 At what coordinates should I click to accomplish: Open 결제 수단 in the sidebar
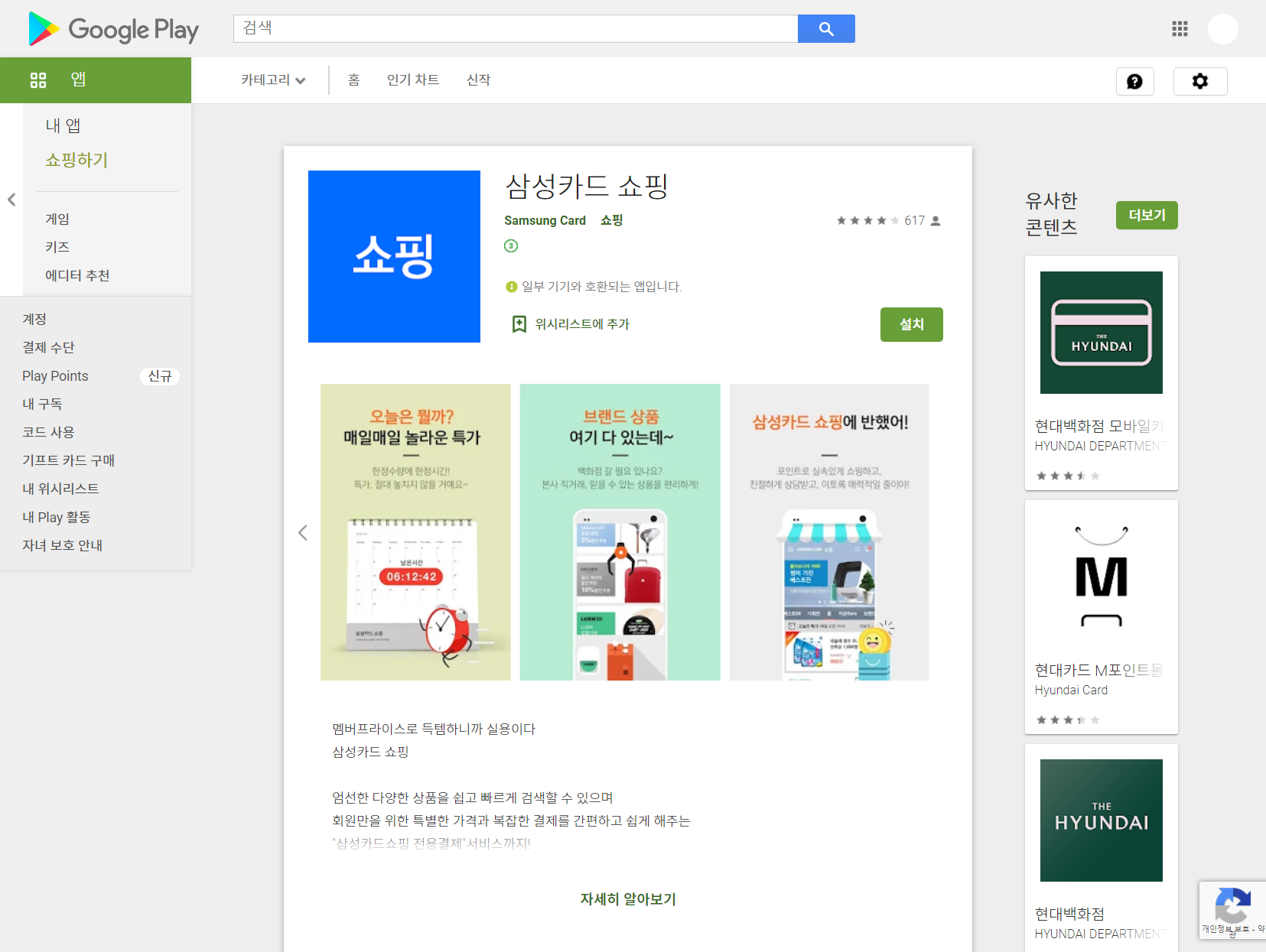click(x=48, y=347)
